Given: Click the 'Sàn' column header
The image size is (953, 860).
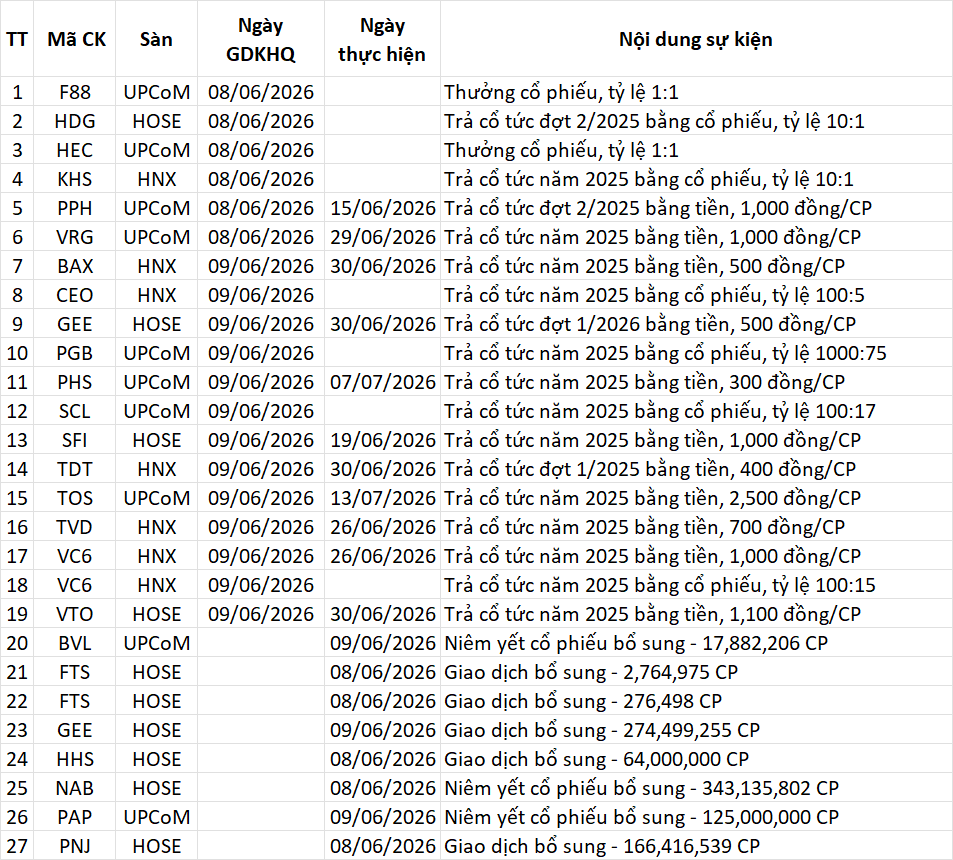Looking at the screenshot, I should pyautogui.click(x=156, y=40).
